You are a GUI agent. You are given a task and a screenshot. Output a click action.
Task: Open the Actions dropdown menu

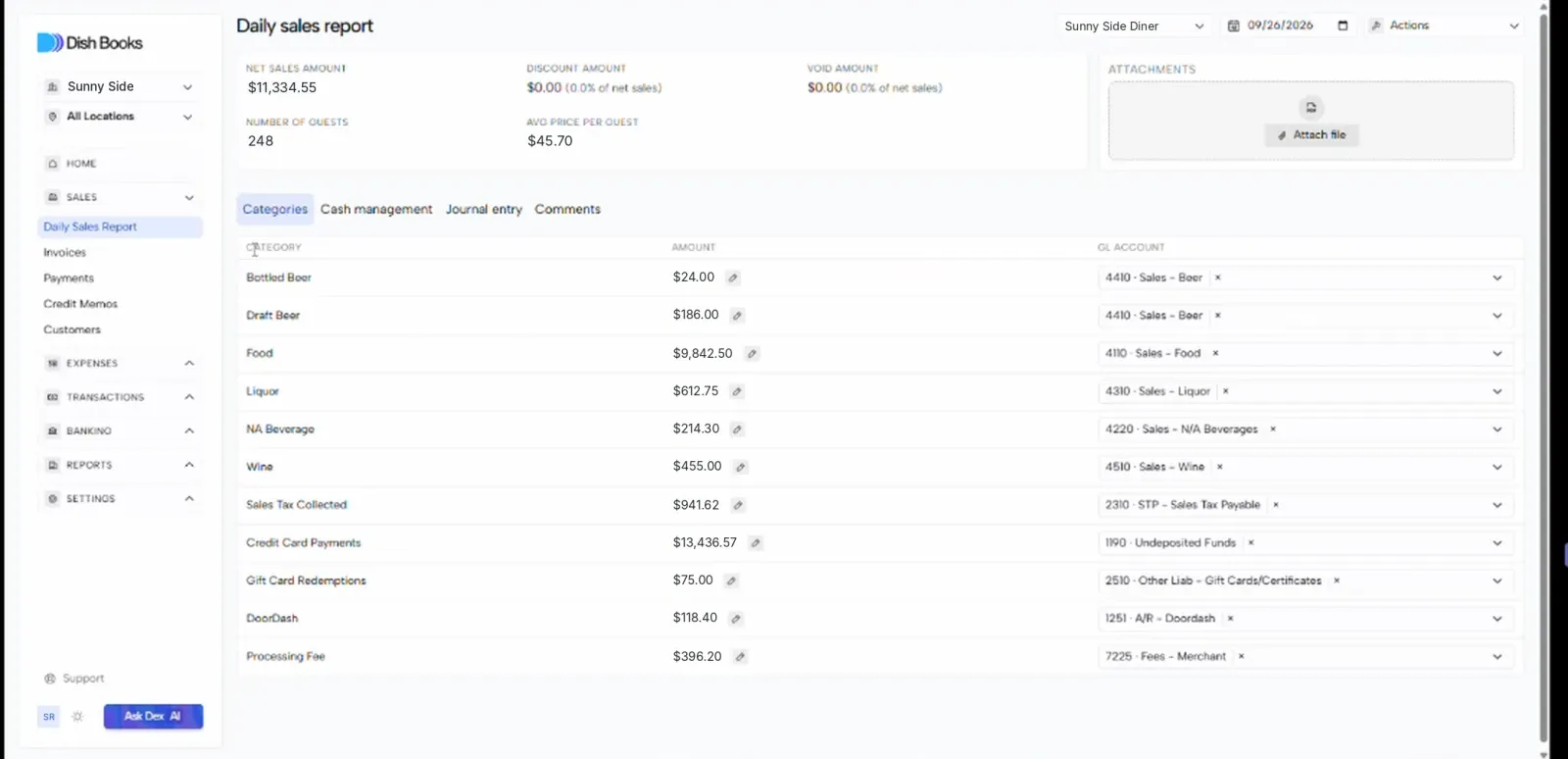pyautogui.click(x=1445, y=25)
